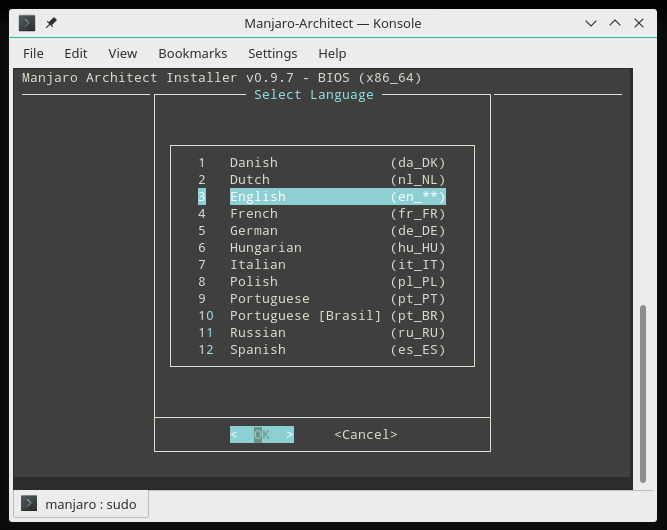Open the Bookmarks menu
This screenshot has width=667, height=530.
[192, 53]
